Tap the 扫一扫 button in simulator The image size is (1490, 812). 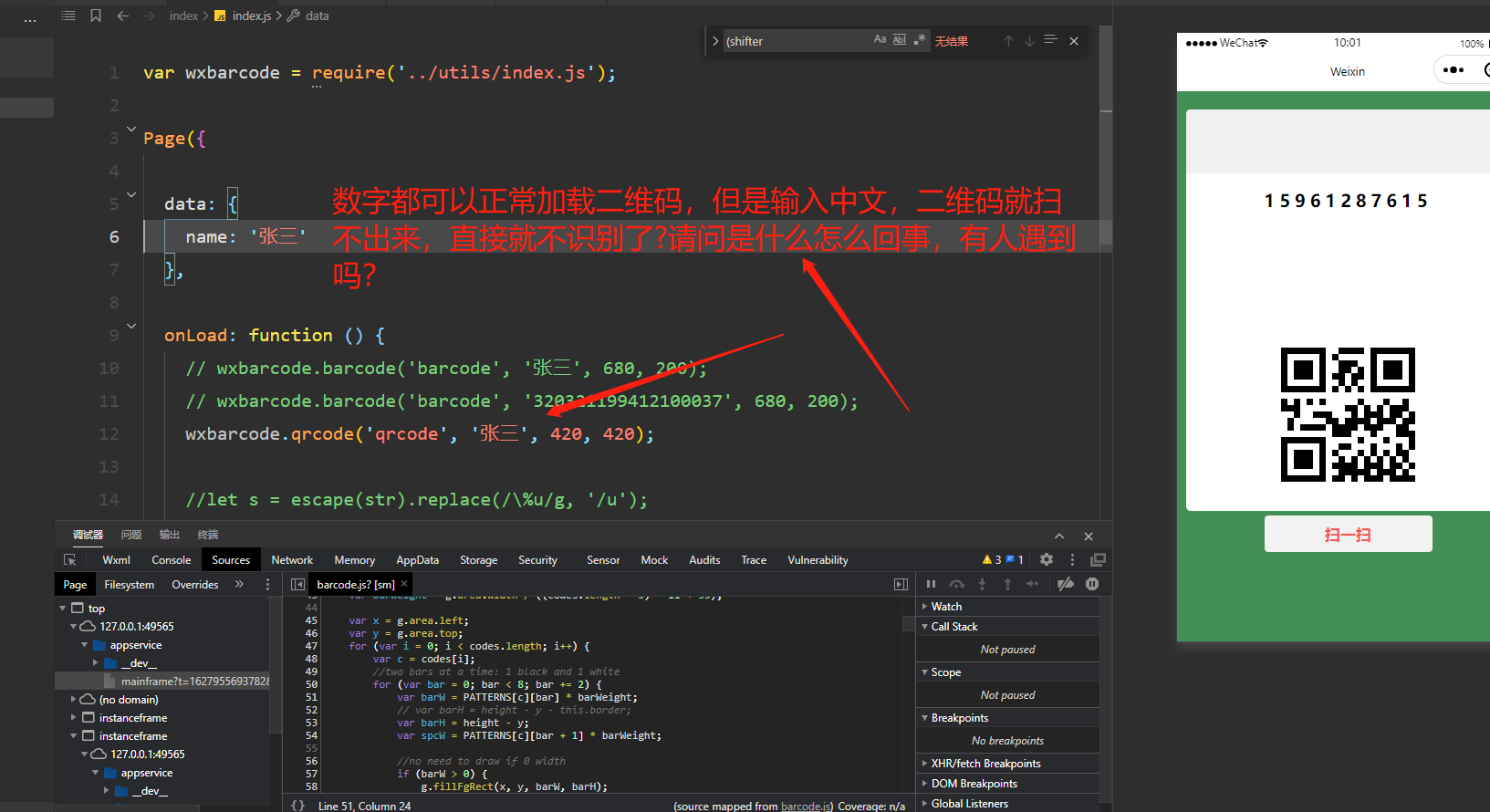tap(1348, 535)
